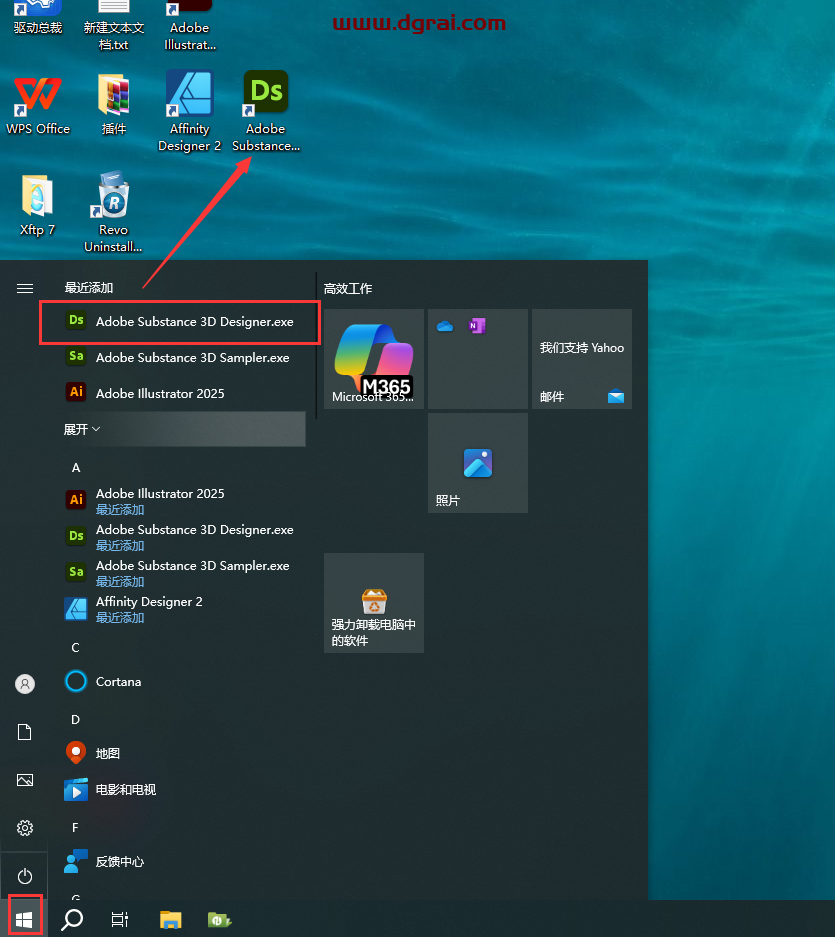Viewport: 835px width, 937px height.
Task: Click the 高效工作 tile group title
Action: pos(348,289)
